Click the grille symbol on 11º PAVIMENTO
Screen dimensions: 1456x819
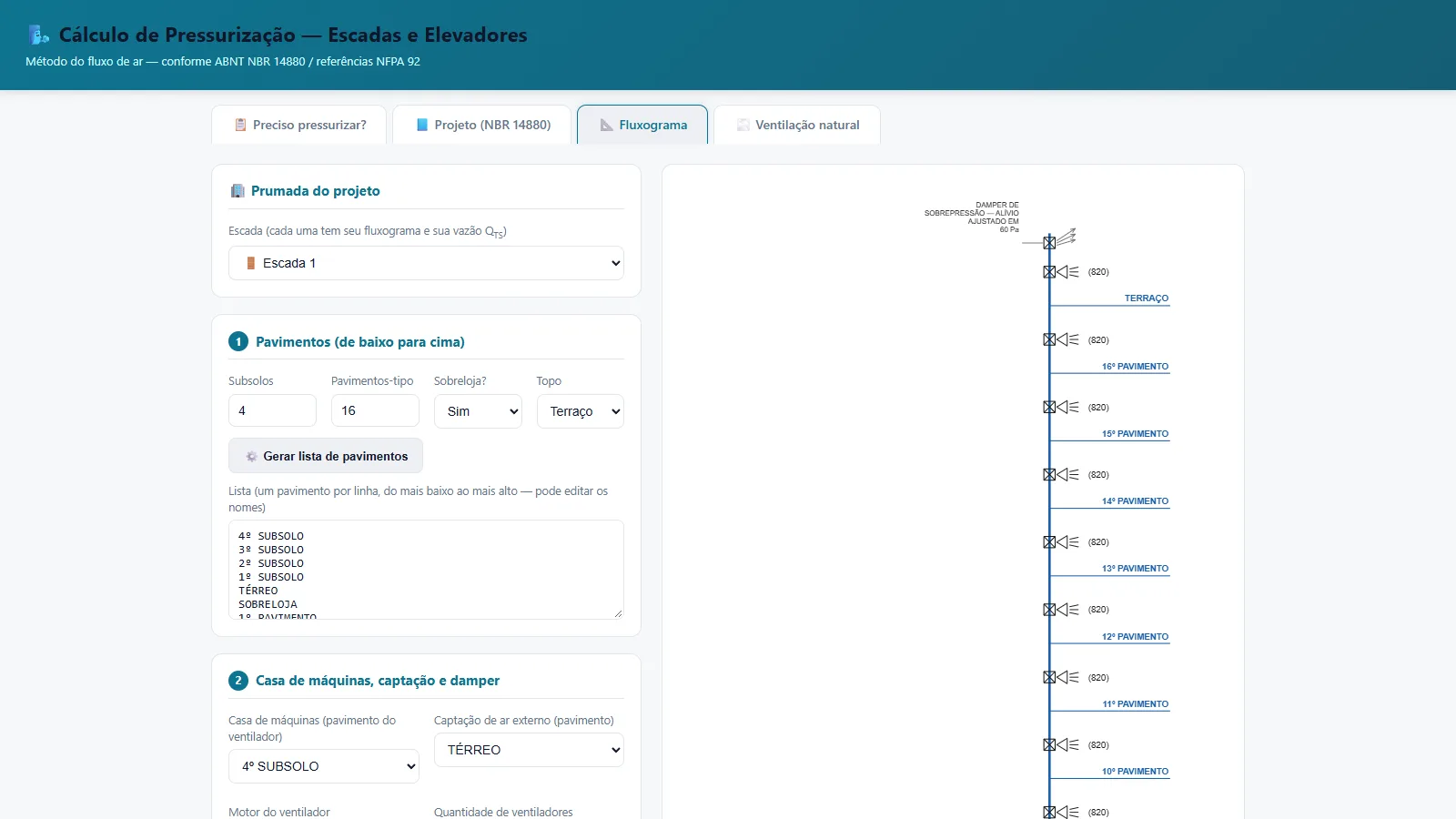1061,677
